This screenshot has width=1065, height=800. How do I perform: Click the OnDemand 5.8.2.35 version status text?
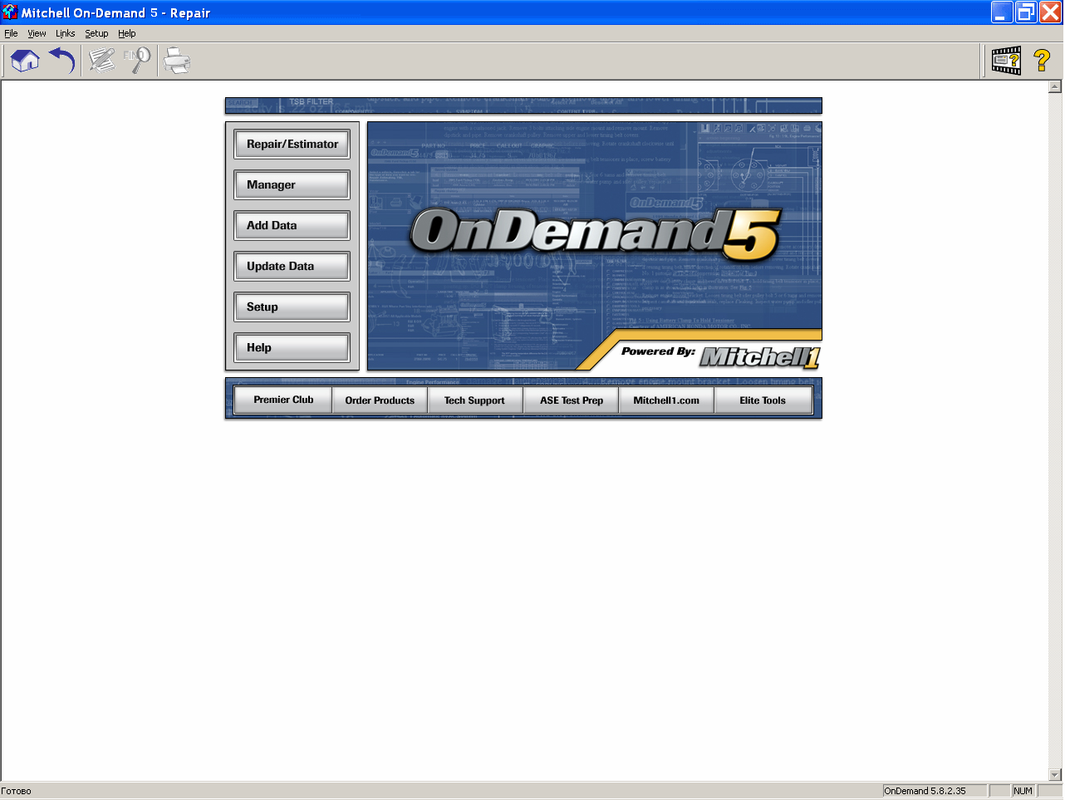tap(924, 790)
